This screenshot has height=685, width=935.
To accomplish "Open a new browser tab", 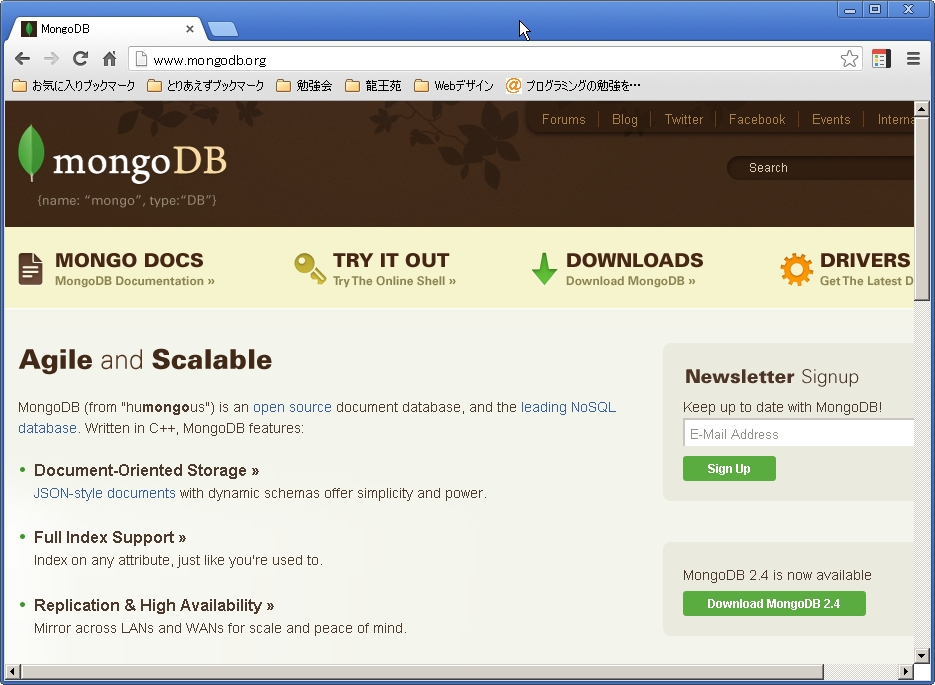I will coord(224,29).
